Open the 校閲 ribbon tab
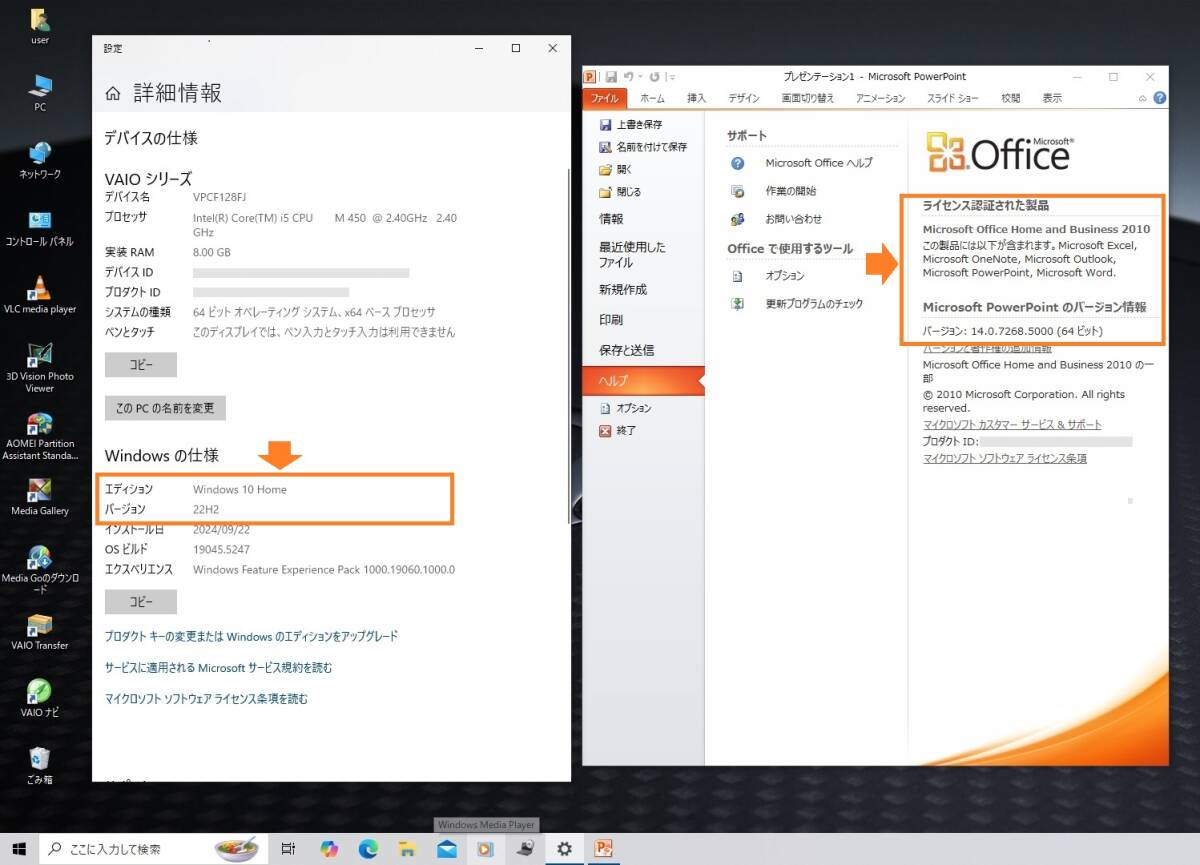Viewport: 1200px width, 865px height. click(1011, 98)
